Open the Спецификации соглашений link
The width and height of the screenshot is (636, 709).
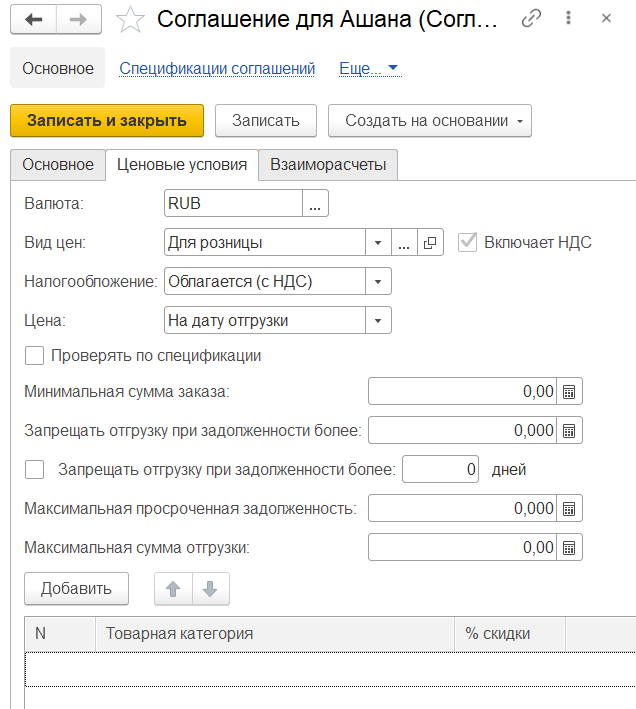click(x=217, y=69)
